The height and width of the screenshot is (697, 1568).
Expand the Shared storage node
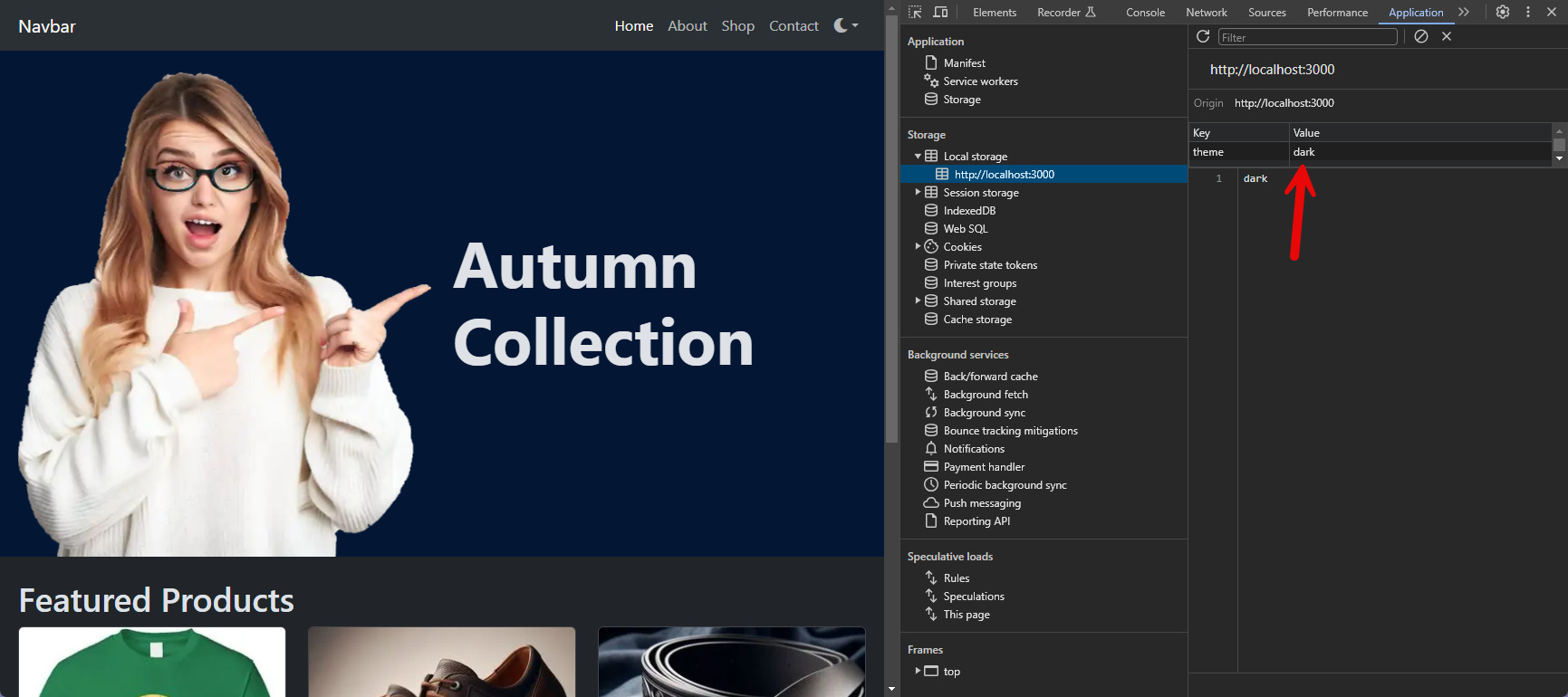[x=918, y=301]
